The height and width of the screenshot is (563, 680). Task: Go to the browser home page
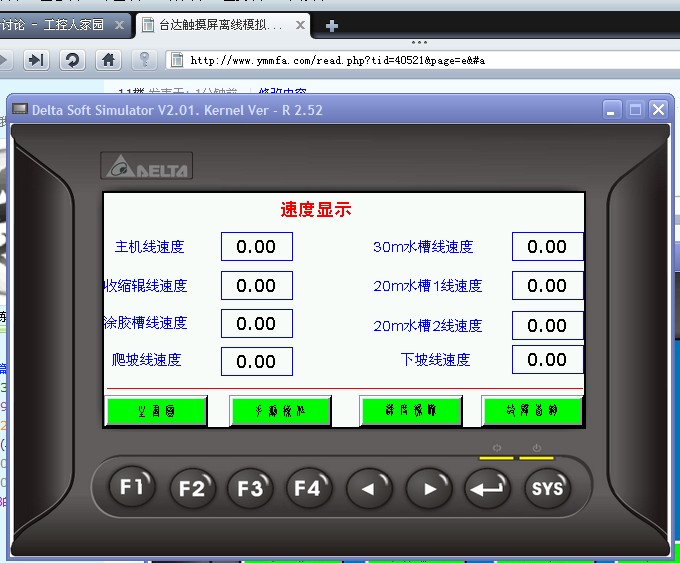point(108,60)
